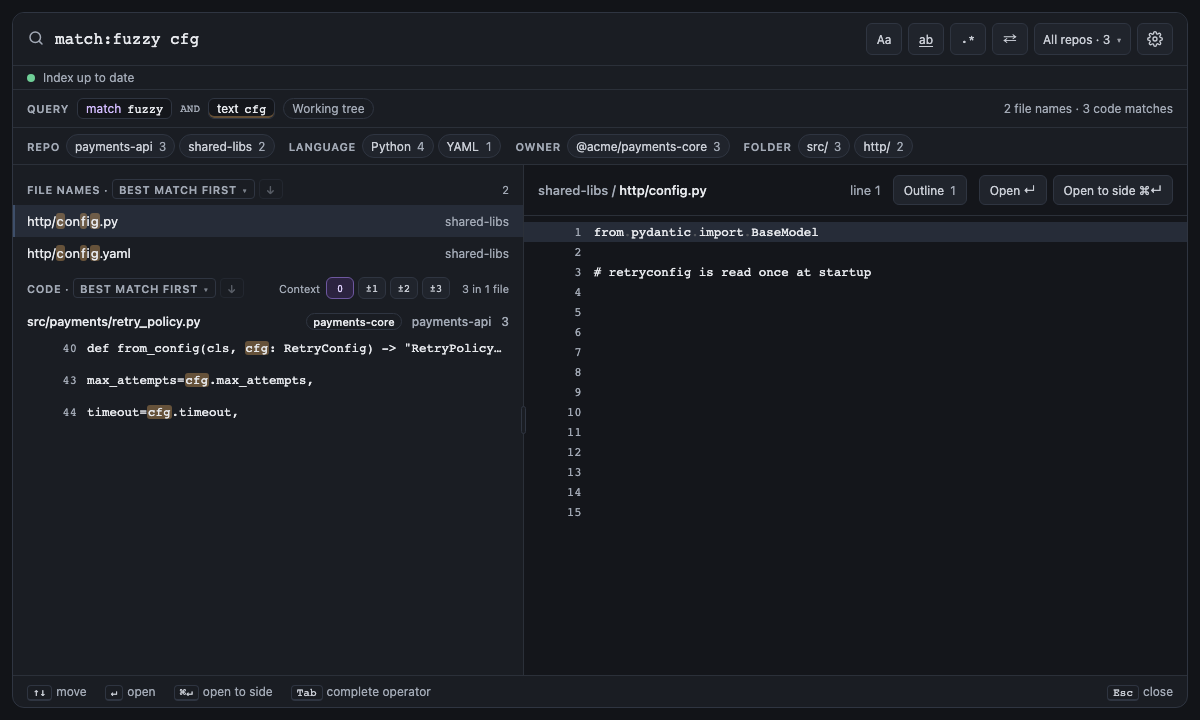1200x720 pixels.
Task: Click the Esc close hint
Action: tap(1140, 692)
